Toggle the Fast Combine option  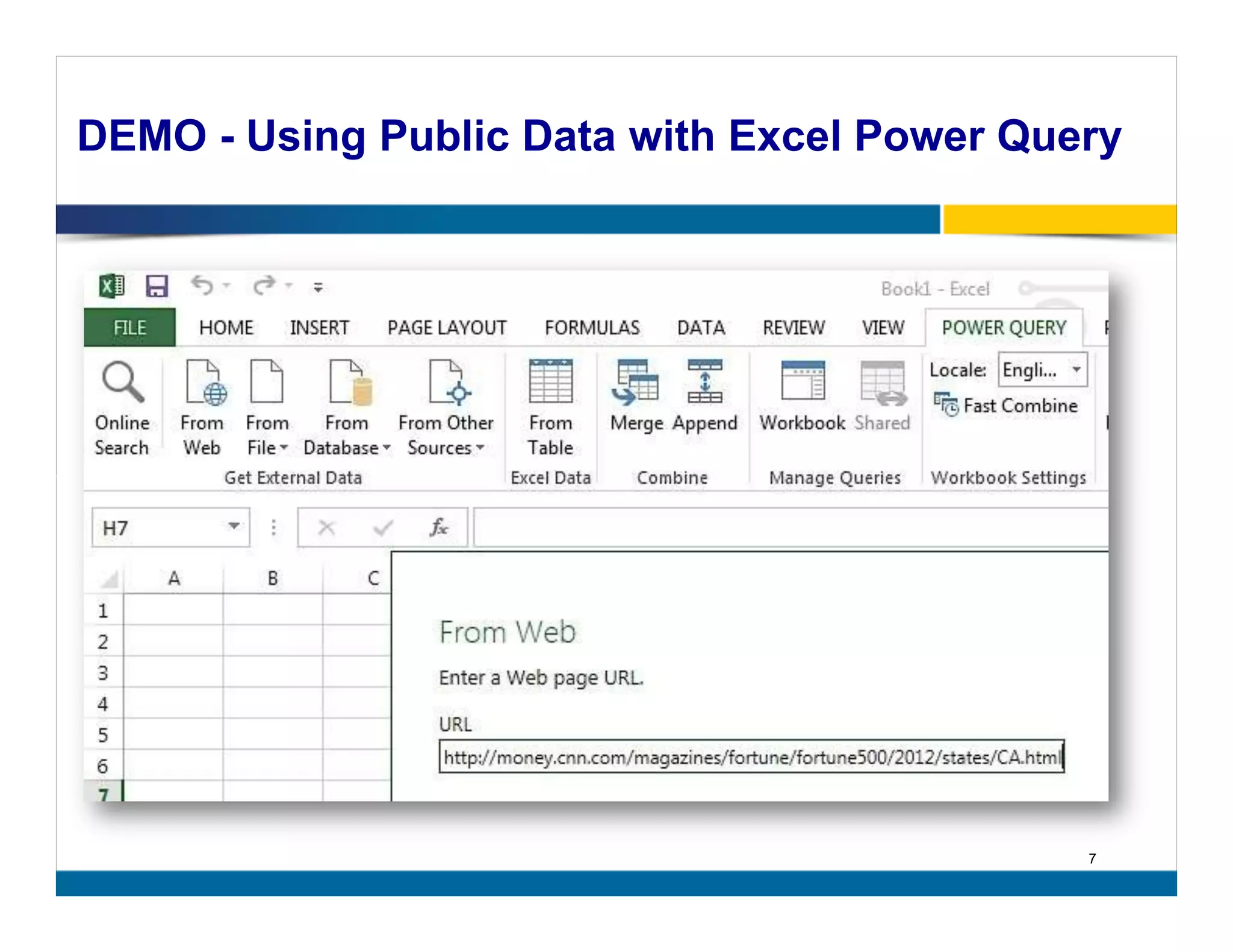click(x=1005, y=406)
